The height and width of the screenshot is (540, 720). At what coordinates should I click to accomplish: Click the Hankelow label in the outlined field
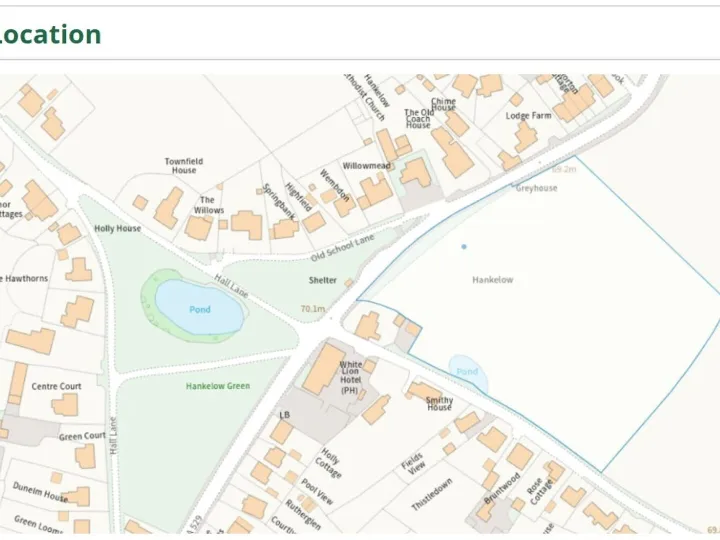[493, 280]
